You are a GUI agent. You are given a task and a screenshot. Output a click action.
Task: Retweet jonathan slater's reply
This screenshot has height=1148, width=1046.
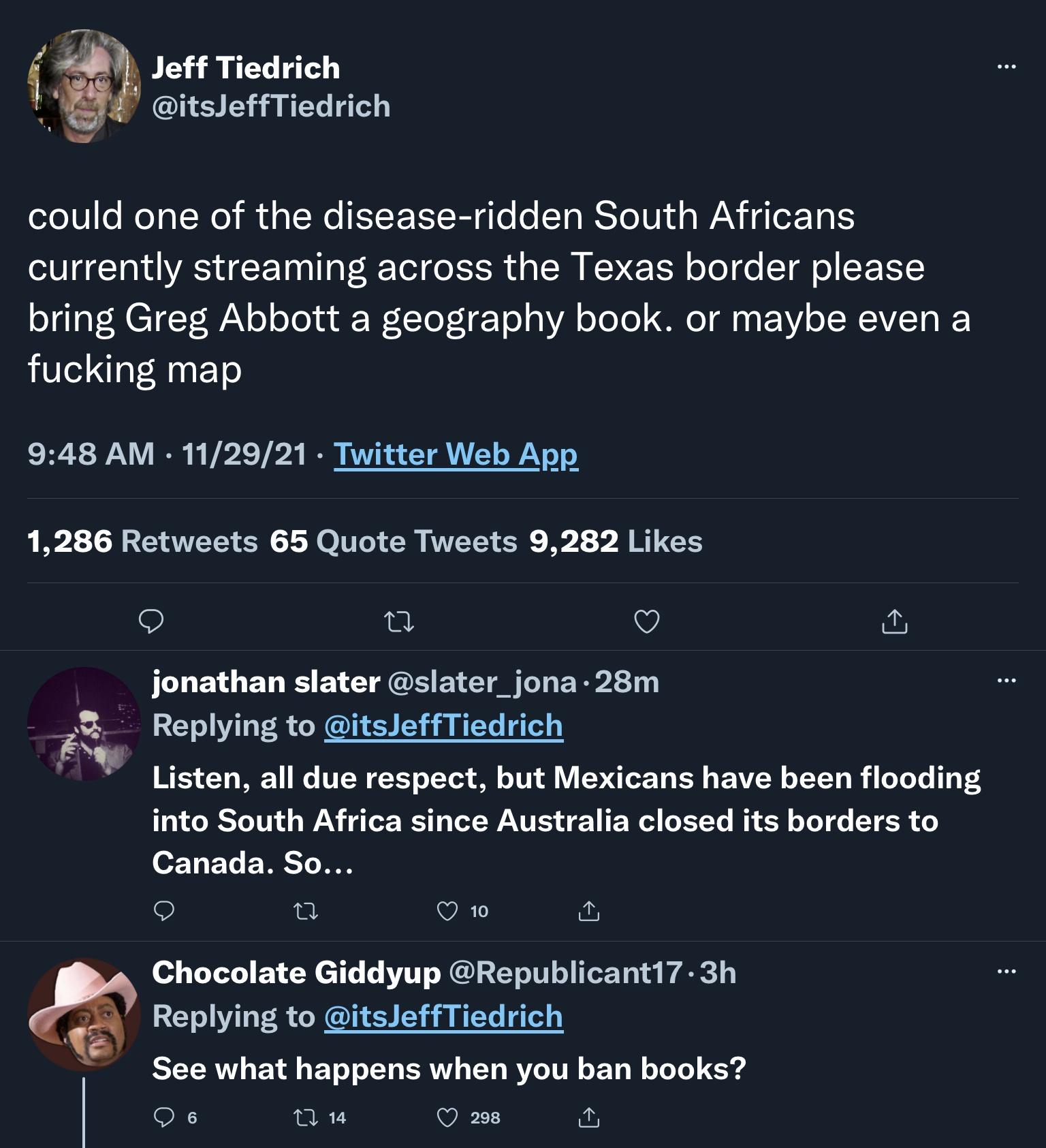pyautogui.click(x=305, y=911)
